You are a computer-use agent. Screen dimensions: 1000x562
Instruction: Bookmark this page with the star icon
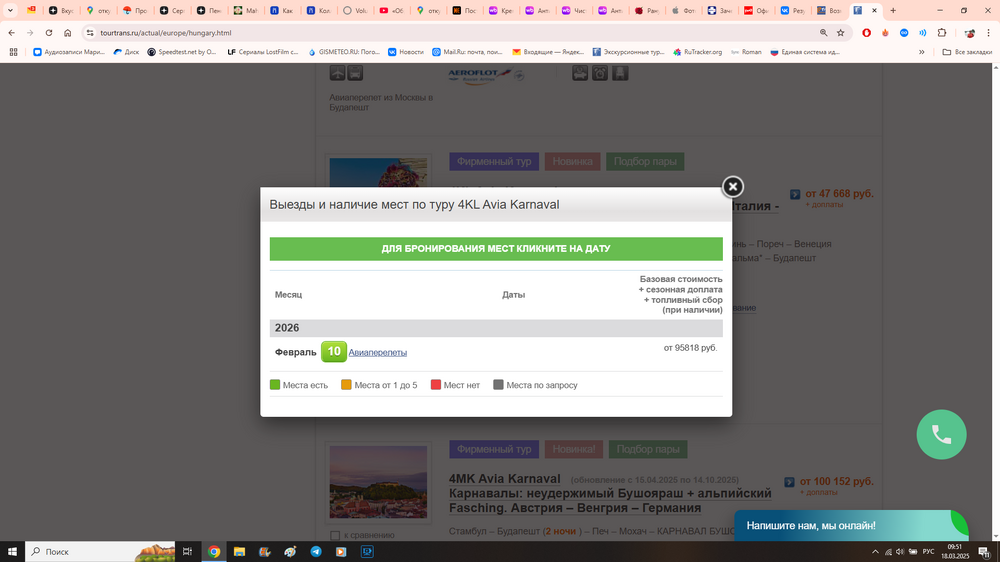pyautogui.click(x=840, y=33)
